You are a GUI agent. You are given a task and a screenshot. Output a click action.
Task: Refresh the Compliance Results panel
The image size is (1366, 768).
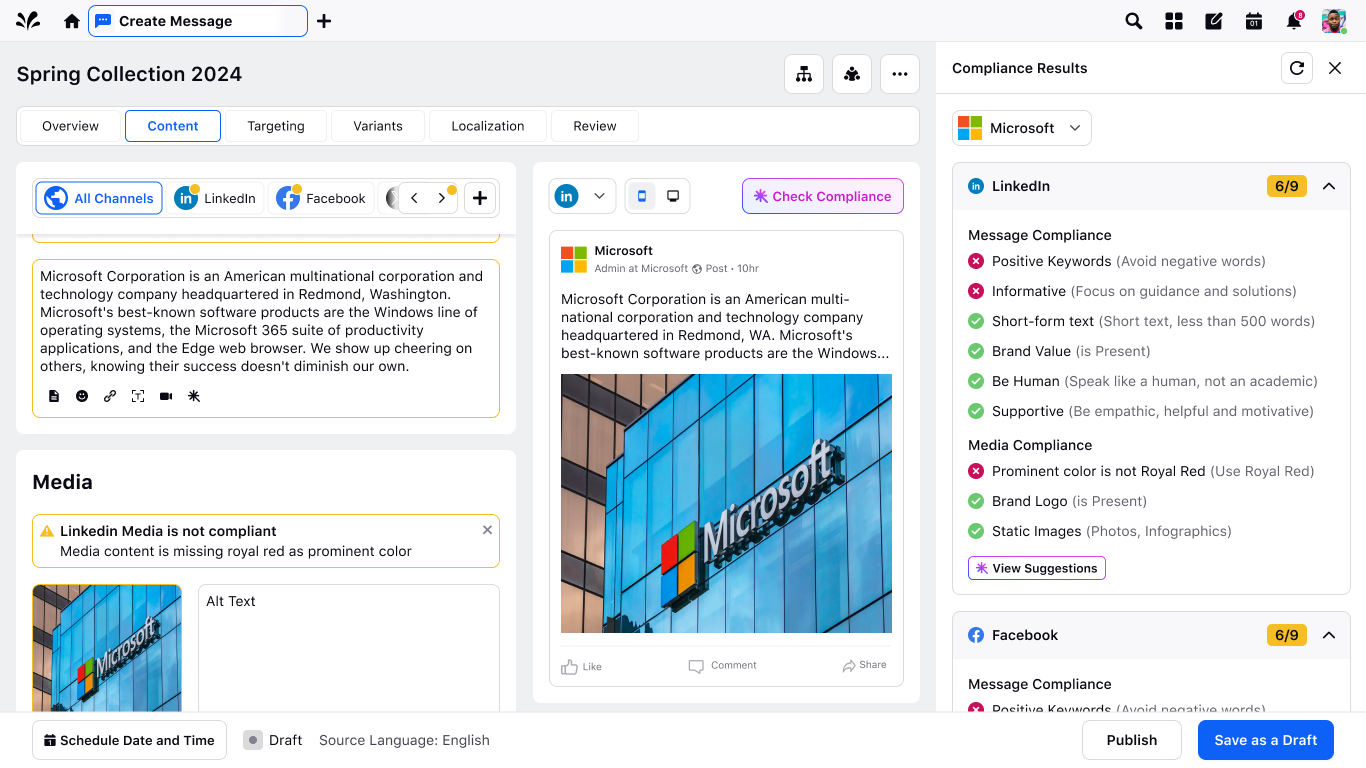pyautogui.click(x=1296, y=68)
